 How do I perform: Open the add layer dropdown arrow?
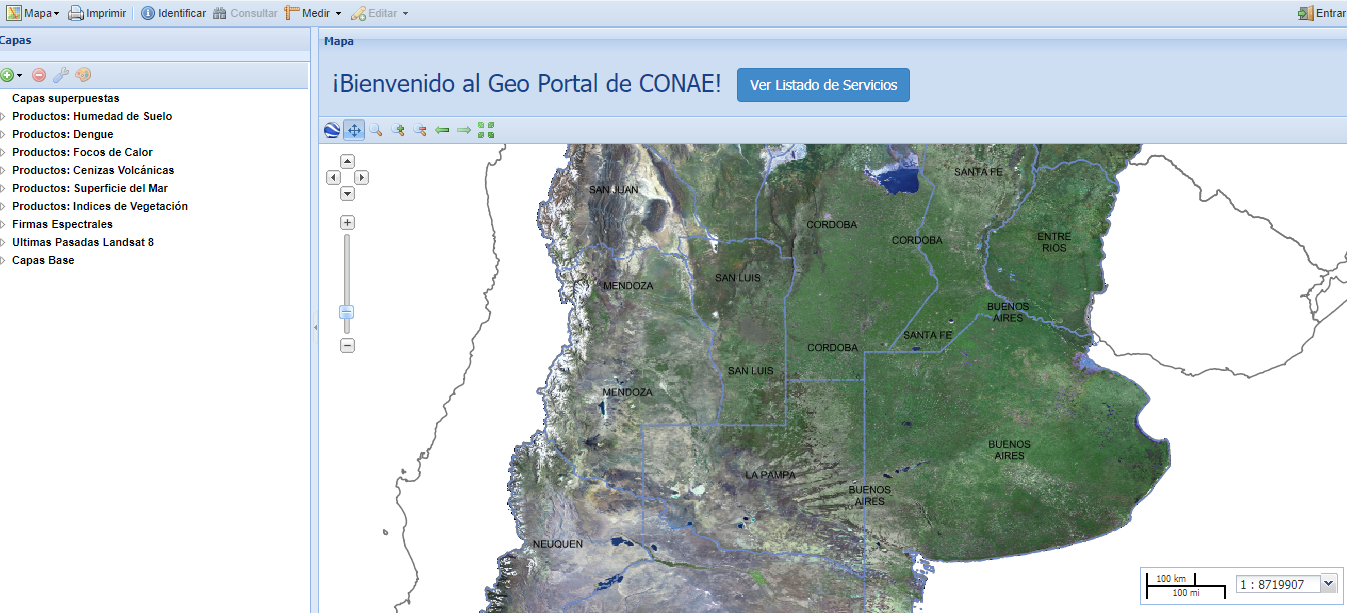pos(19,75)
